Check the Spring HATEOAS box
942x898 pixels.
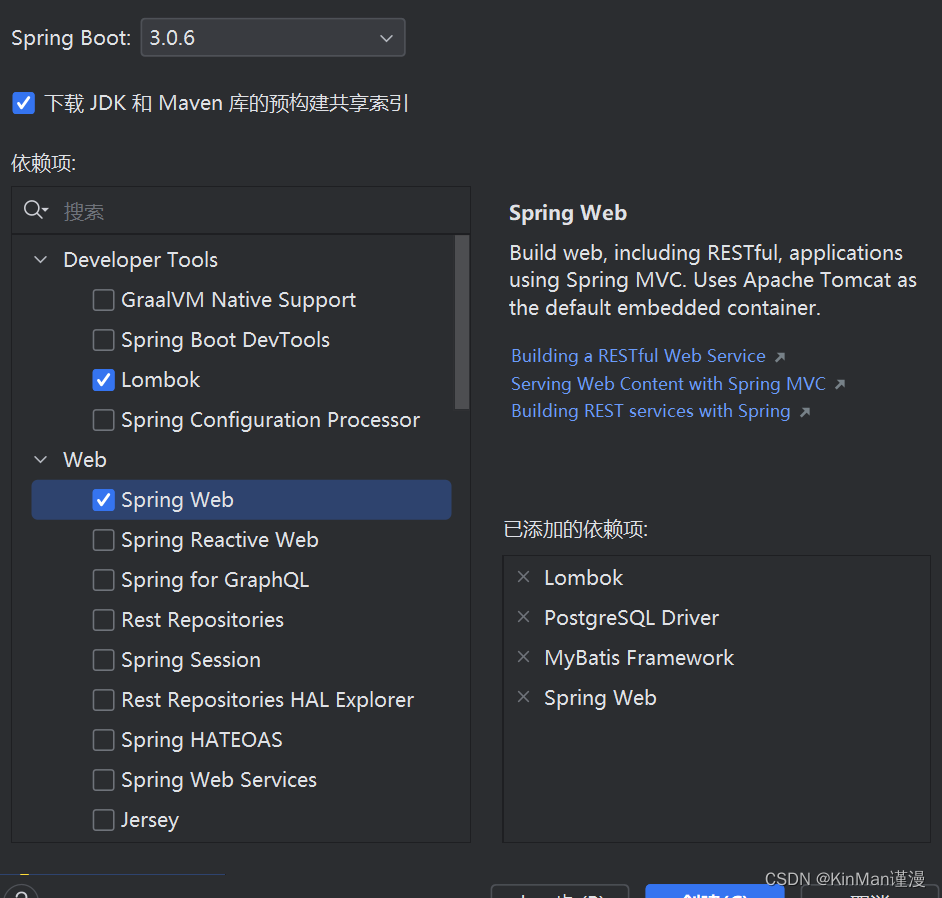point(103,740)
